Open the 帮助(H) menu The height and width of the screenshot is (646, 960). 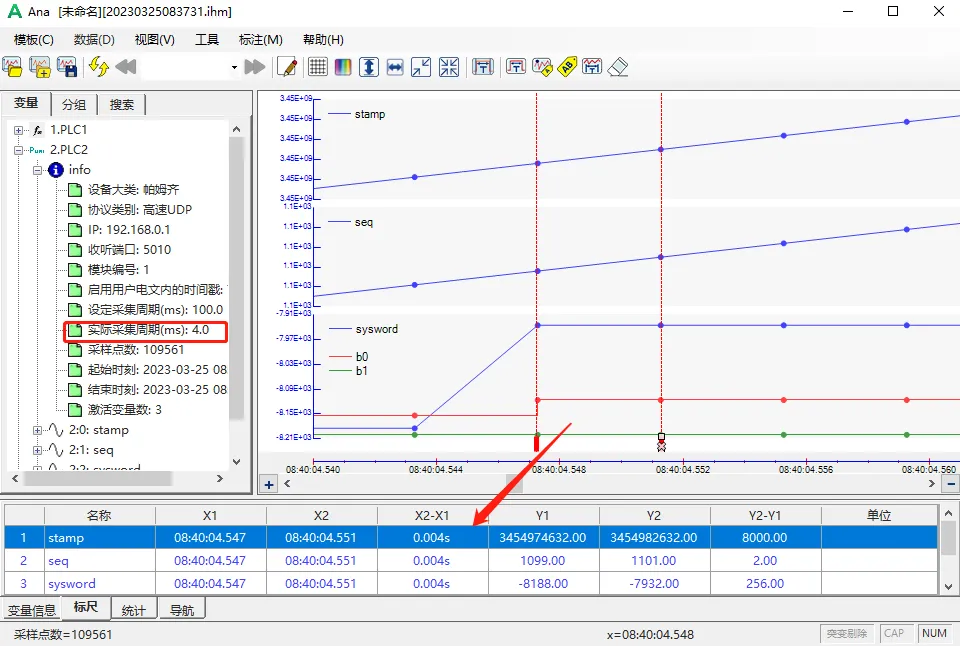[x=323, y=40]
